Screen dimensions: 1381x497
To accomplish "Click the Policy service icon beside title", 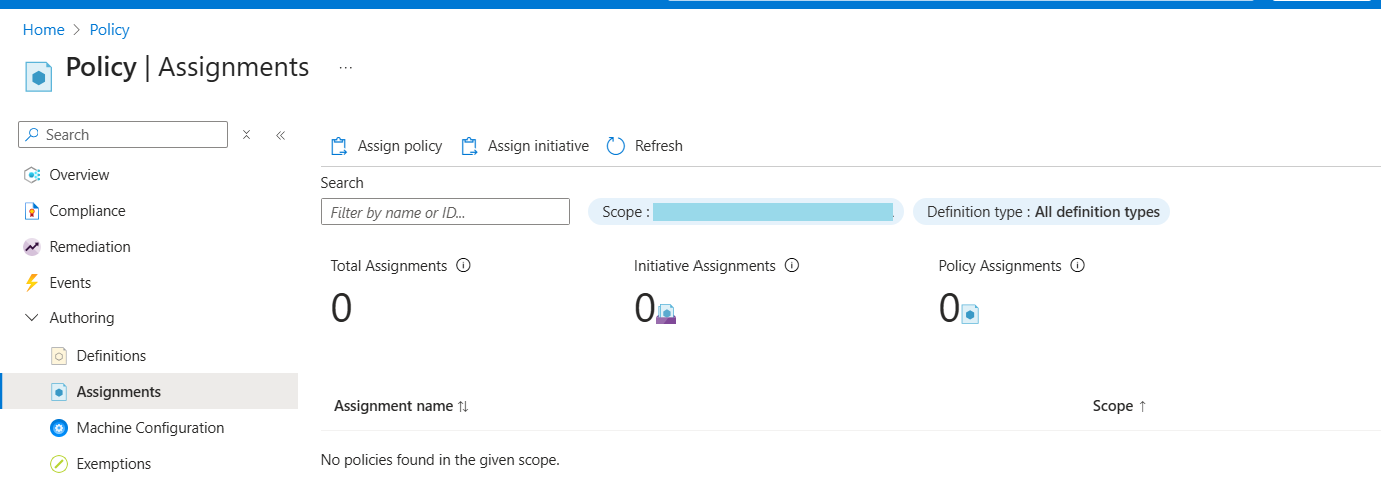I will pos(39,77).
